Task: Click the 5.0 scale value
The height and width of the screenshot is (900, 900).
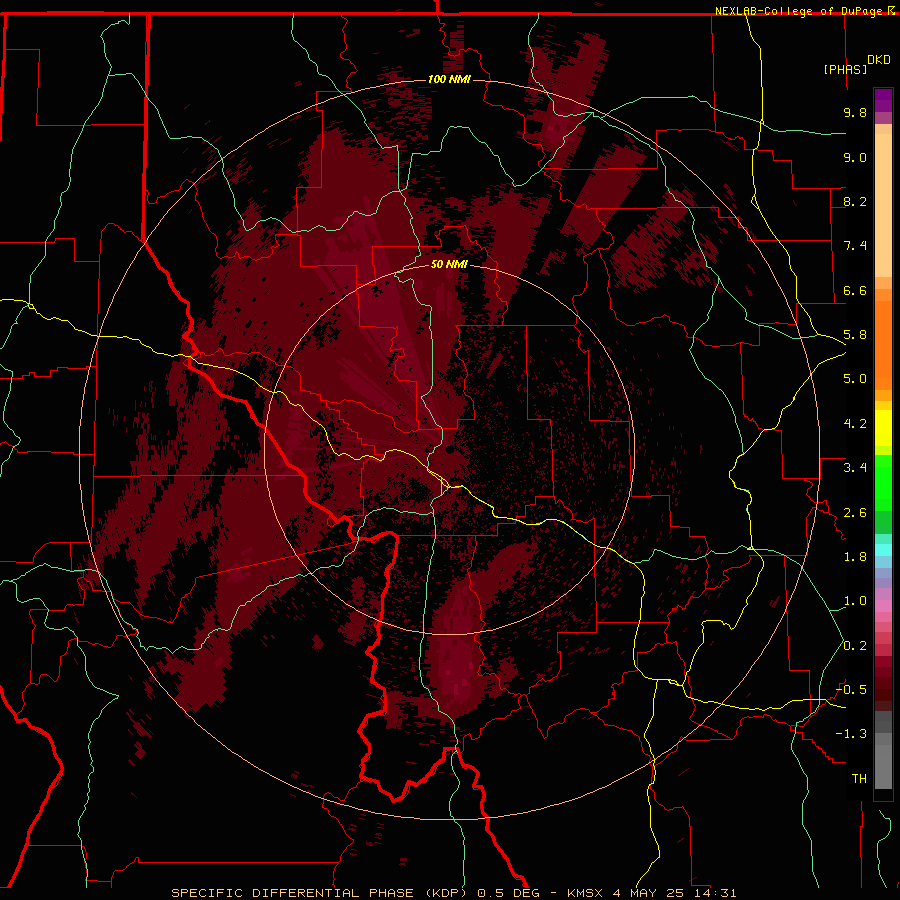Action: tap(855, 379)
